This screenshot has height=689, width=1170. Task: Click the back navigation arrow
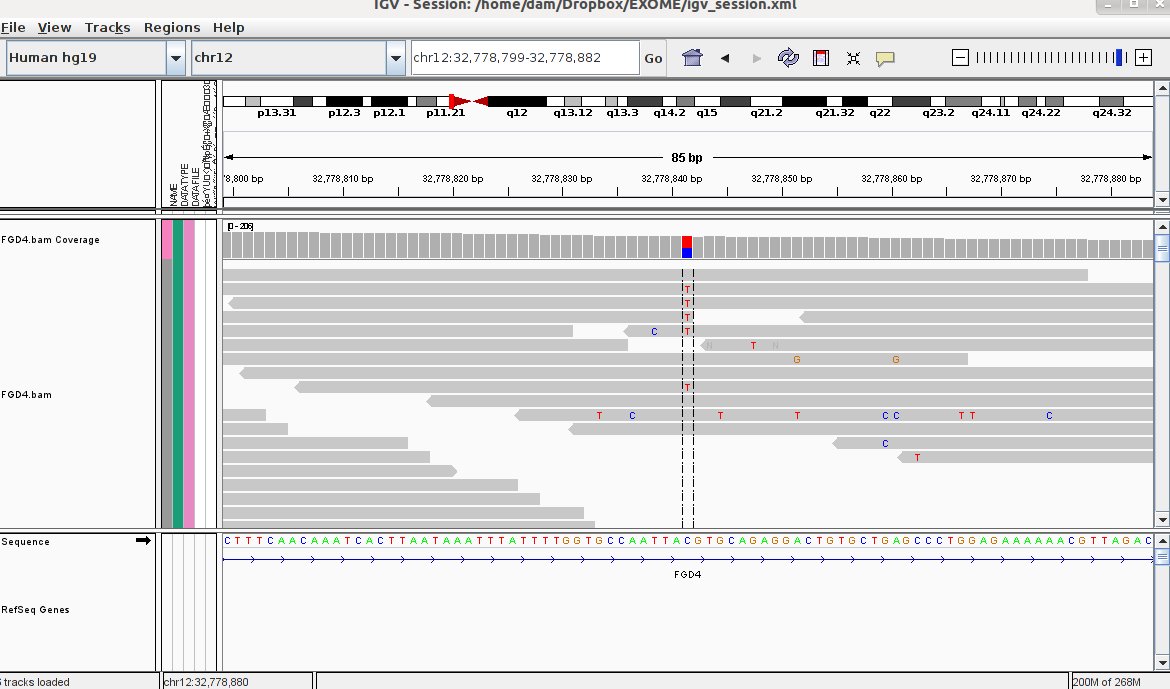pyautogui.click(x=724, y=57)
